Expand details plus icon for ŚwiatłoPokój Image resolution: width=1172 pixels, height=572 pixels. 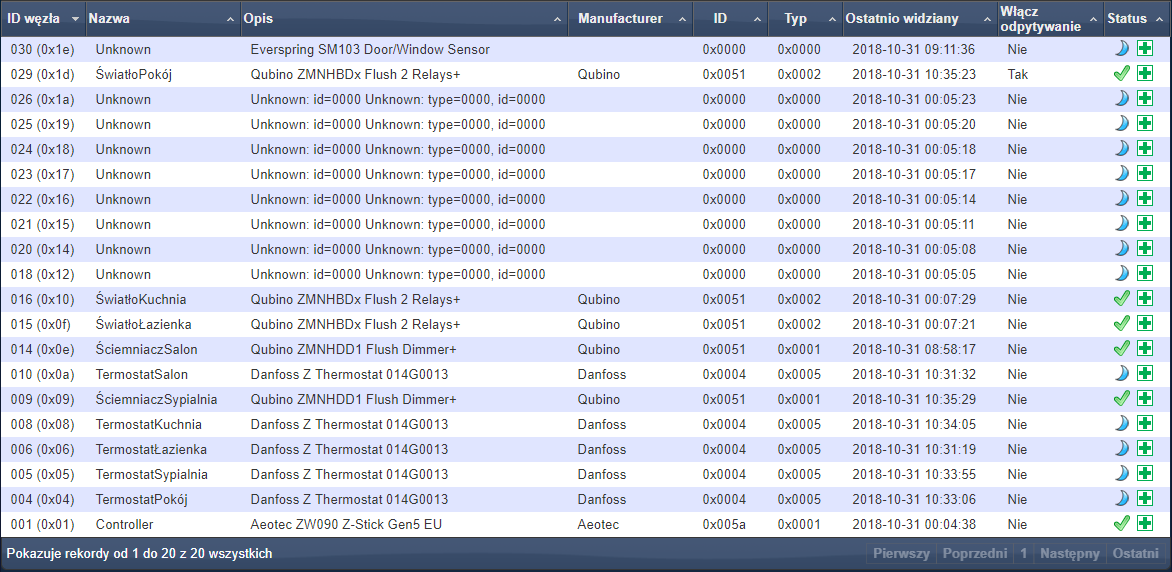1144,74
